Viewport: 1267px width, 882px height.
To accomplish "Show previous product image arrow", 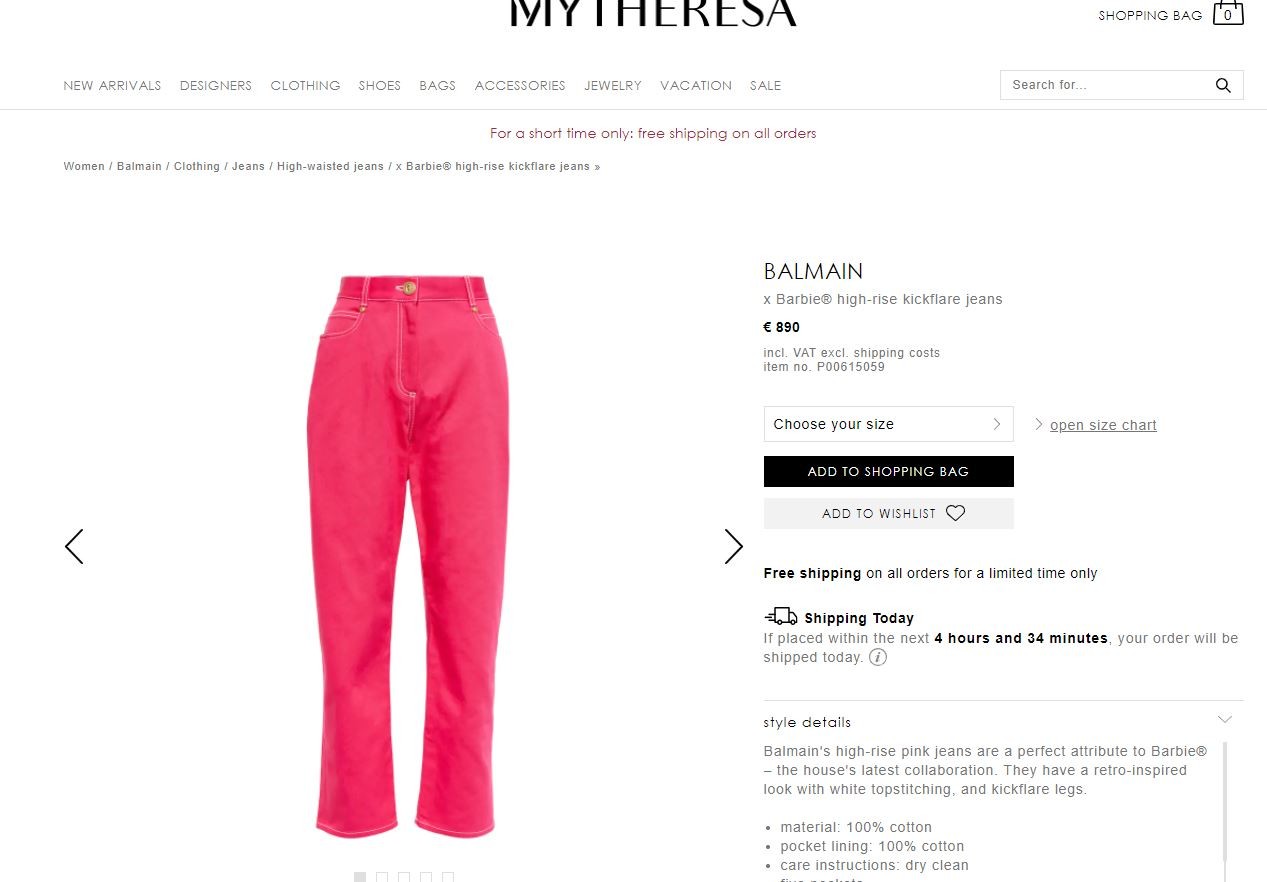I will (x=74, y=547).
